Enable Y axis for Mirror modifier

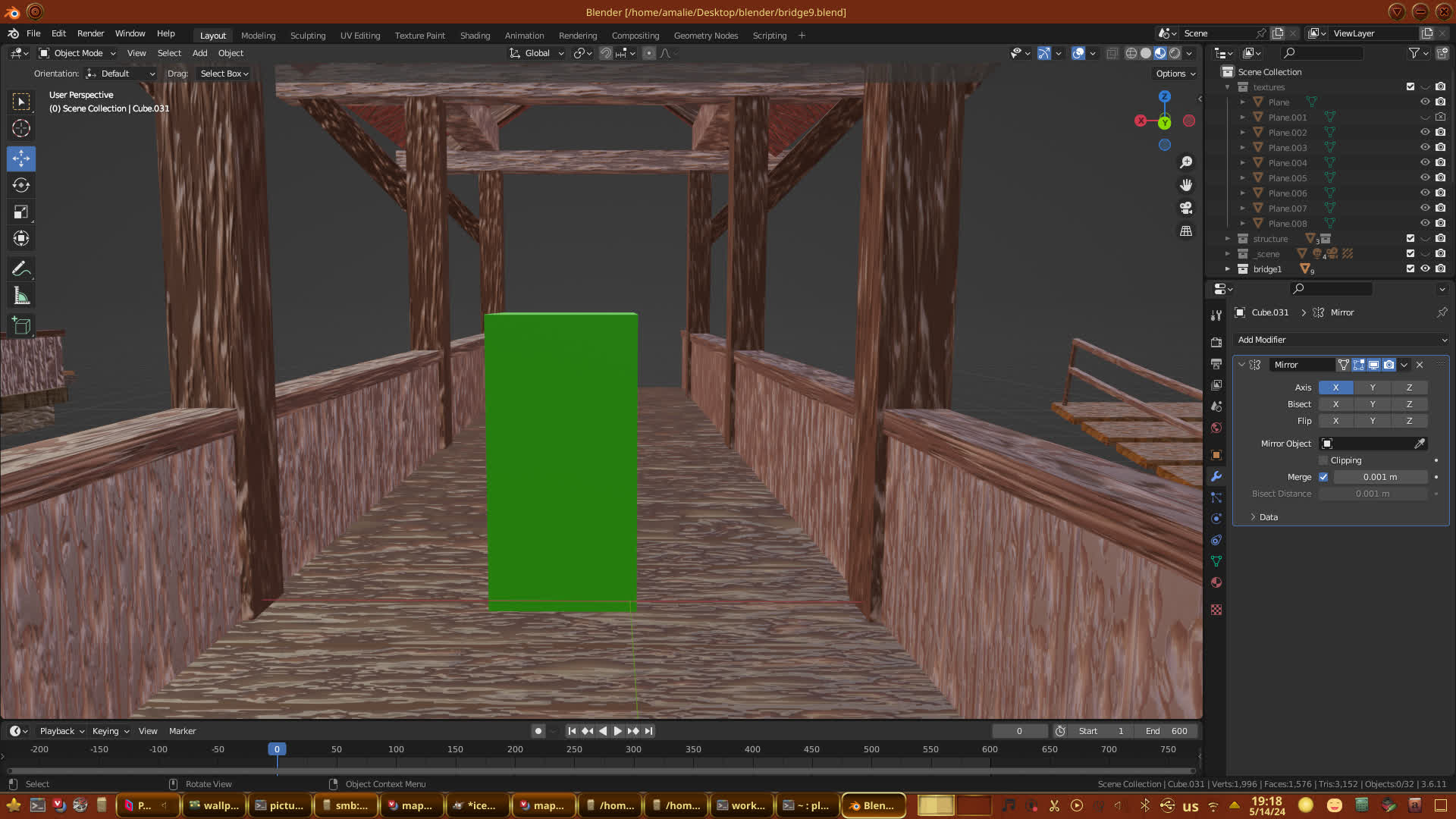pyautogui.click(x=1372, y=388)
